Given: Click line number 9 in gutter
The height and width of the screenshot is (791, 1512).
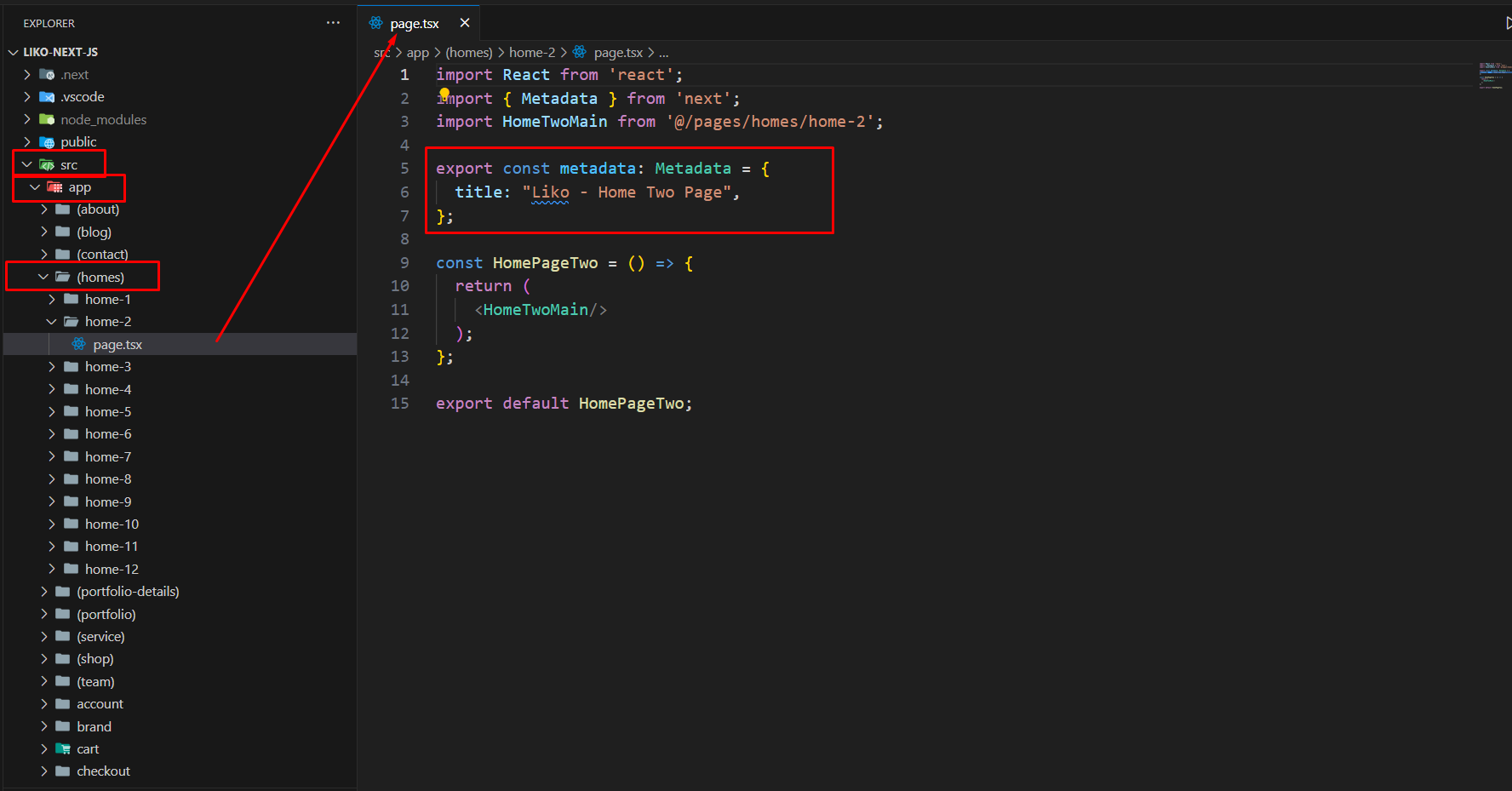Looking at the screenshot, I should pyautogui.click(x=404, y=263).
